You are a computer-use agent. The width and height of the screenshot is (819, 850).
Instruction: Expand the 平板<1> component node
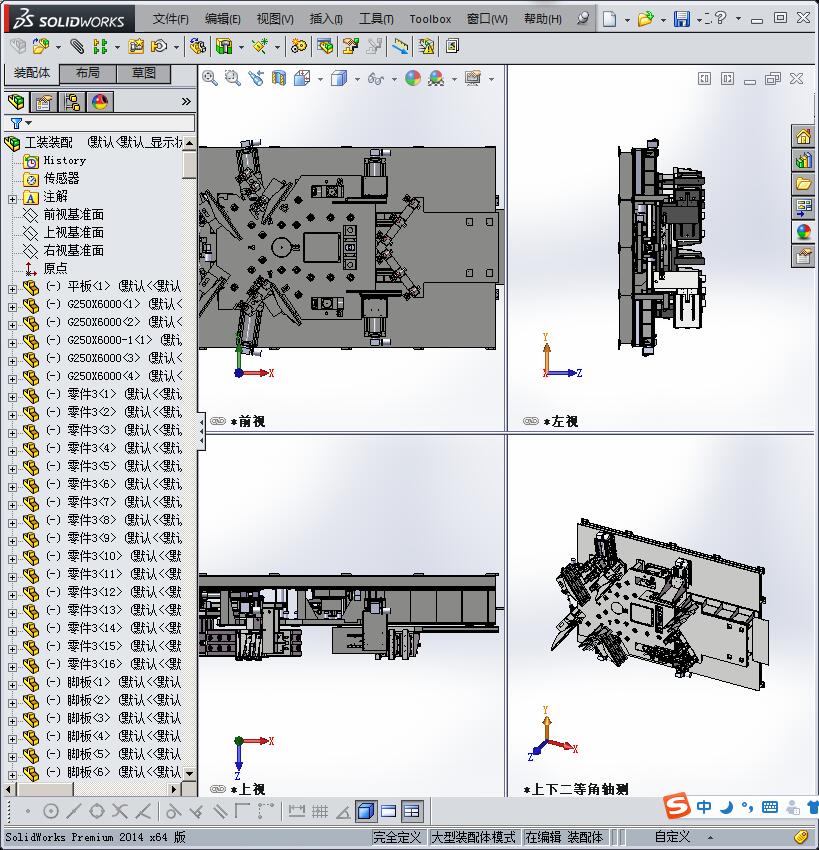(12, 287)
